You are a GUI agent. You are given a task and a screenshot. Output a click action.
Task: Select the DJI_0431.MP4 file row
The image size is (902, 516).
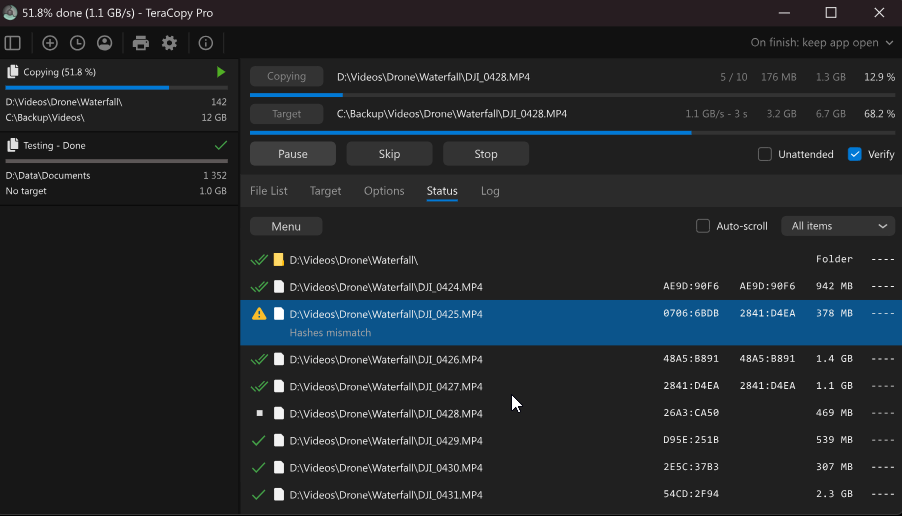point(571,495)
